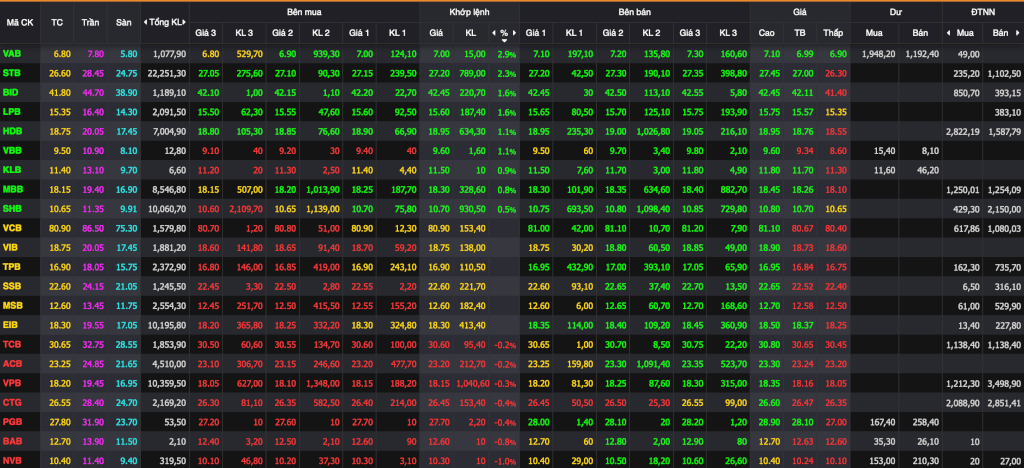Click left arrow before ĐTNN Mua header
This screenshot has height=468, width=1024.
[948, 33]
